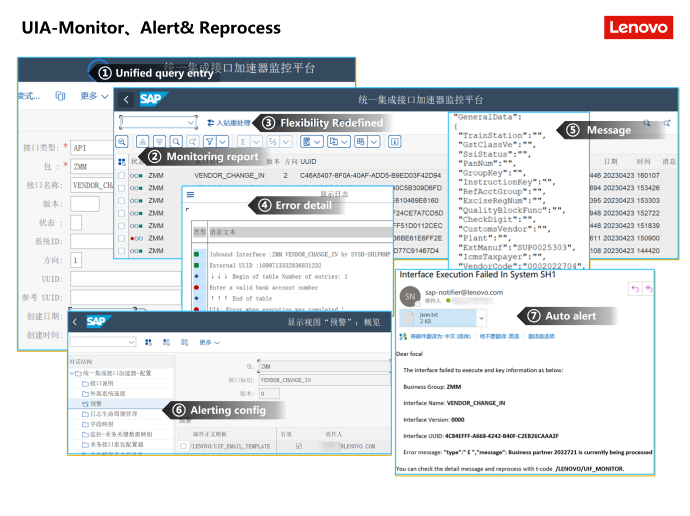The height and width of the screenshot is (516, 690).
Task: Open the json.txt attachment dropdown arrow
Action: [481, 318]
